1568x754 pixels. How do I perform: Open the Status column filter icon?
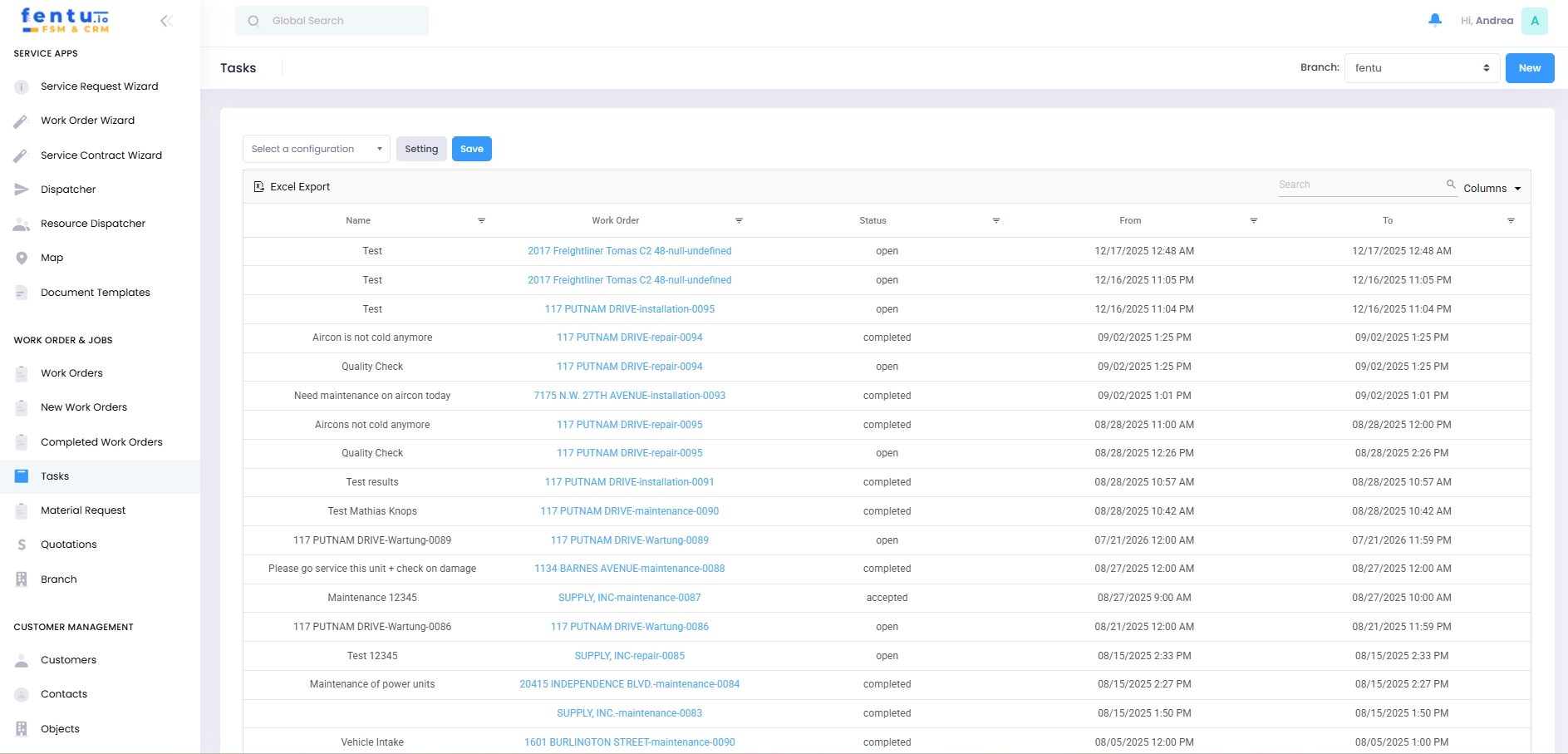click(995, 220)
